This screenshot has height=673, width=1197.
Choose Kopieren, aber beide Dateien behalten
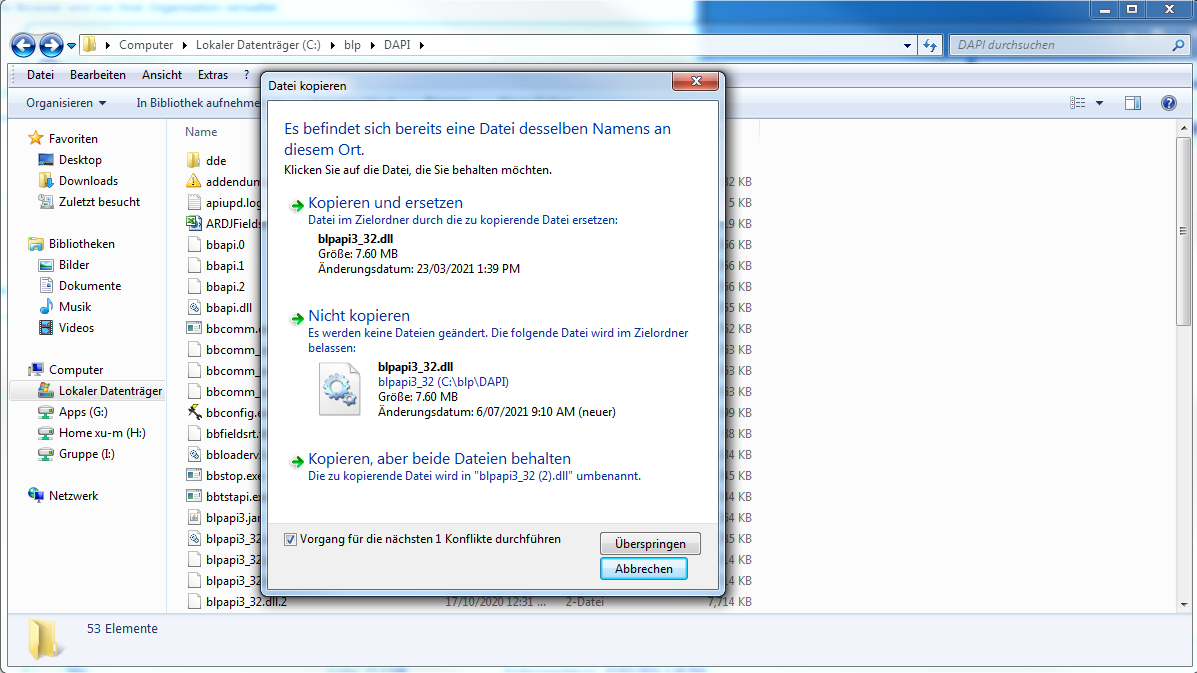tap(490, 467)
